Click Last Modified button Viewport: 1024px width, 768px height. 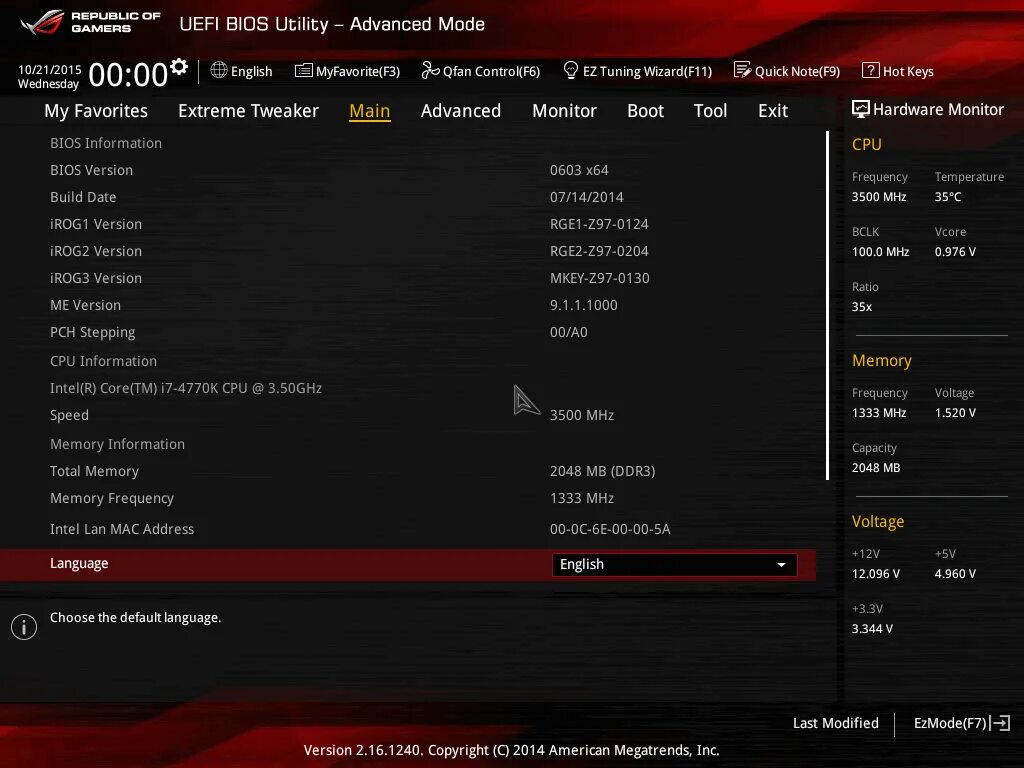pyautogui.click(x=835, y=723)
